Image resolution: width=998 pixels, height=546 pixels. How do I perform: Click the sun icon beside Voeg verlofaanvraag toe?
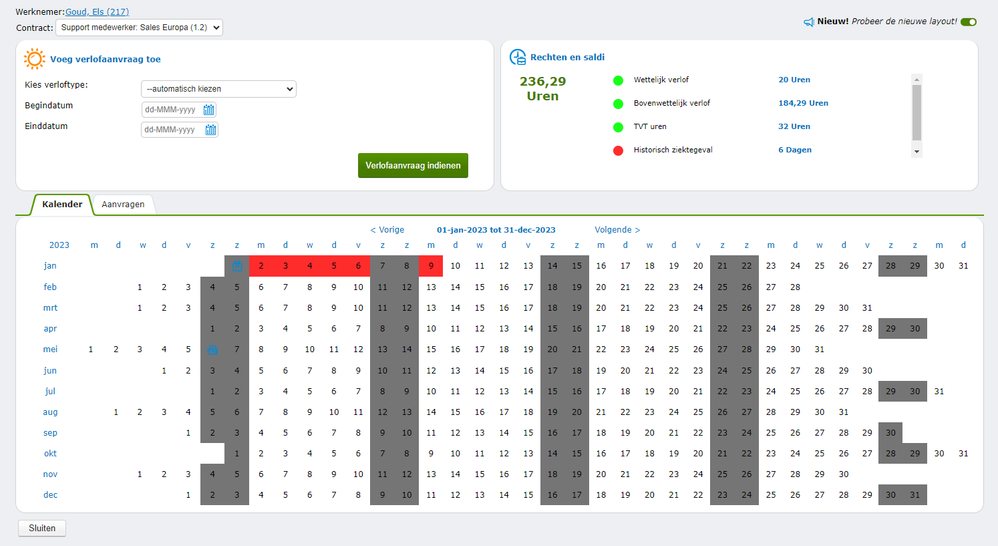pos(34,59)
